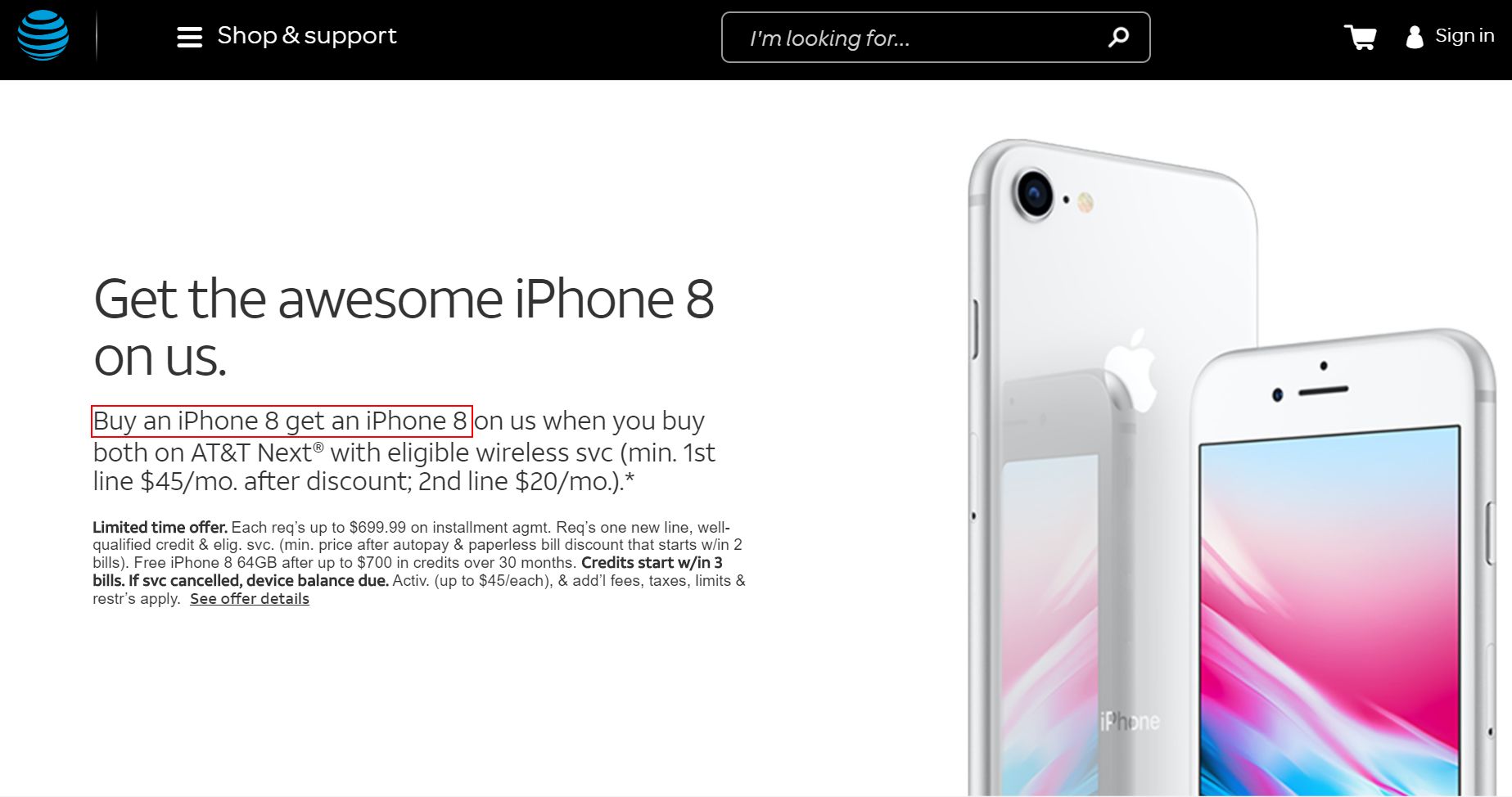The width and height of the screenshot is (1512, 797).
Task: Click the user profile icon
Action: (x=1415, y=37)
